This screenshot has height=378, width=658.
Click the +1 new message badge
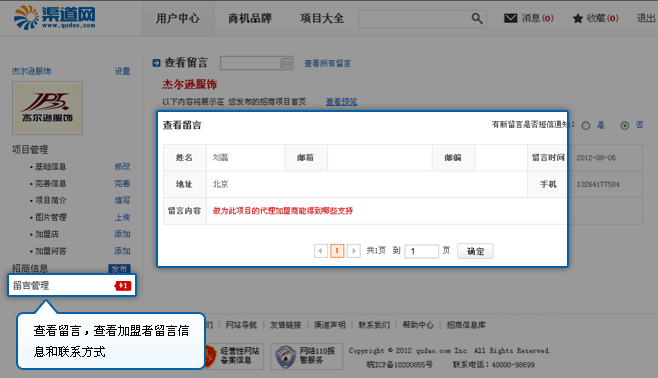pyautogui.click(x=123, y=286)
